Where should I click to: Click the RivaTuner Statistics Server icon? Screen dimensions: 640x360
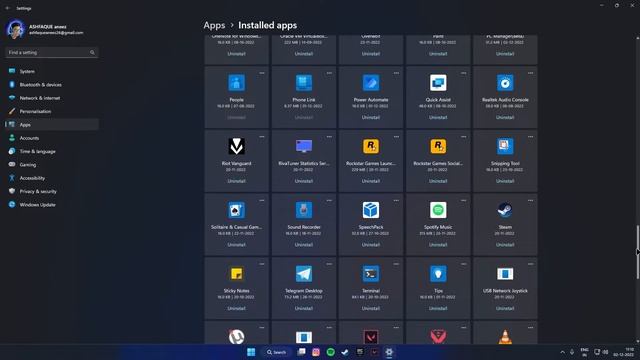304,146
